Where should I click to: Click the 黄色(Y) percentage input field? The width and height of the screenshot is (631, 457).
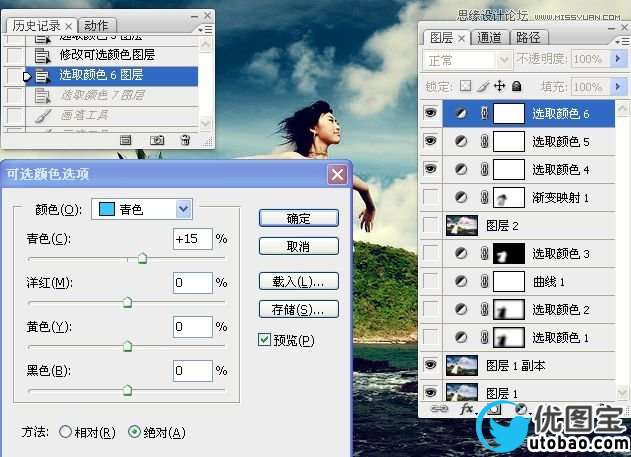192,327
